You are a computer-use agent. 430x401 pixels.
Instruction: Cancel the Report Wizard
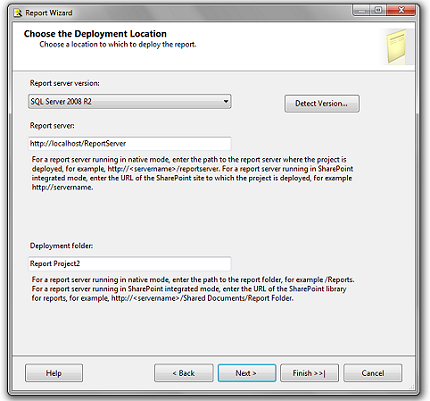pos(373,373)
